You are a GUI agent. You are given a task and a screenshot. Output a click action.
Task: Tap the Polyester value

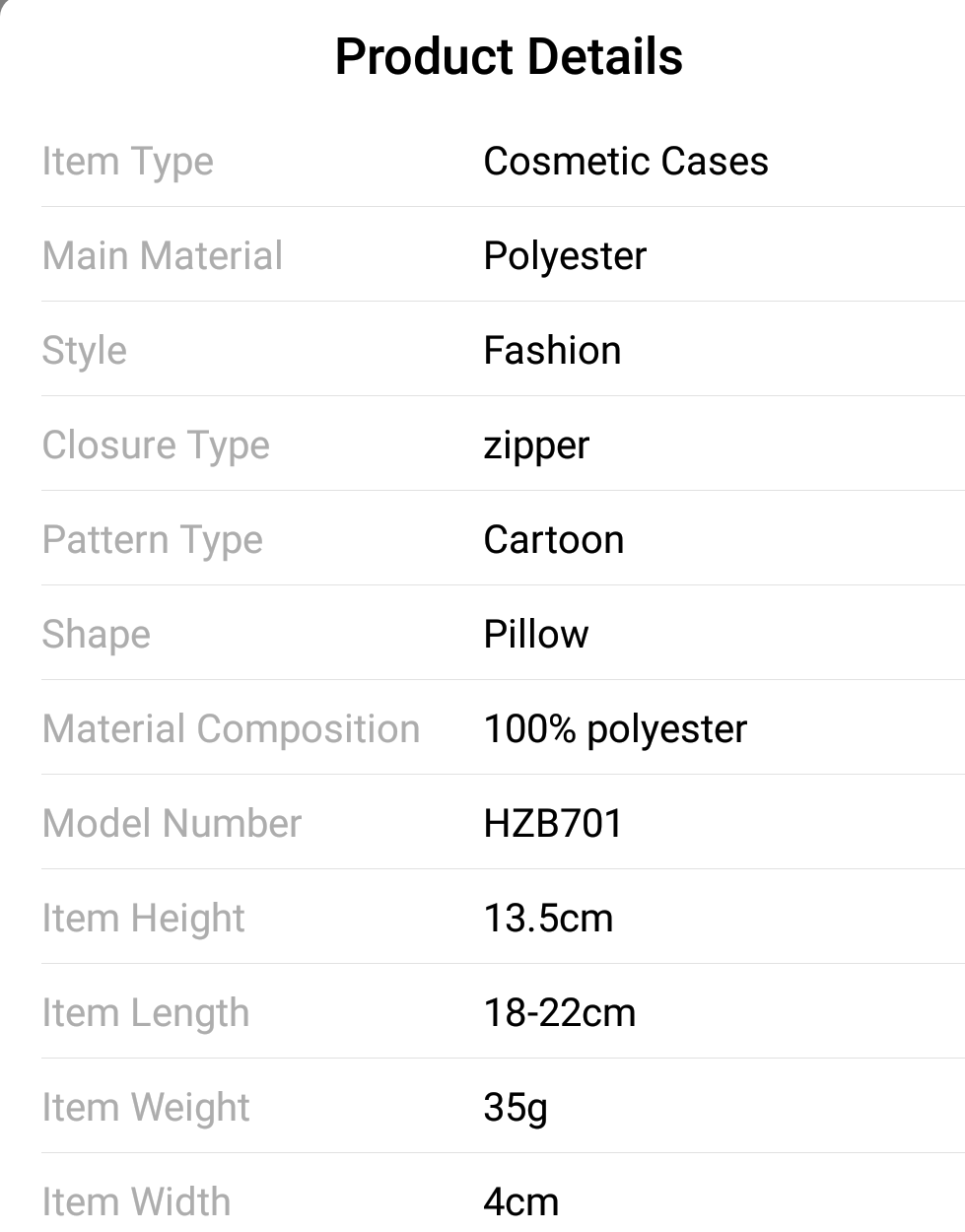565,256
